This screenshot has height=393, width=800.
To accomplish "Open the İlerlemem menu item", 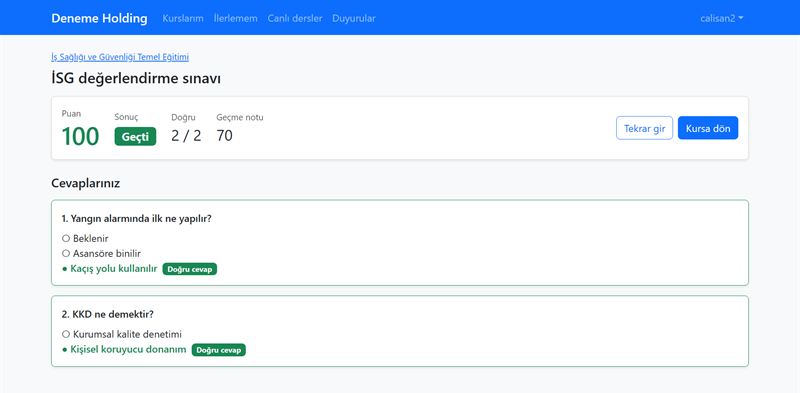I will [235, 18].
